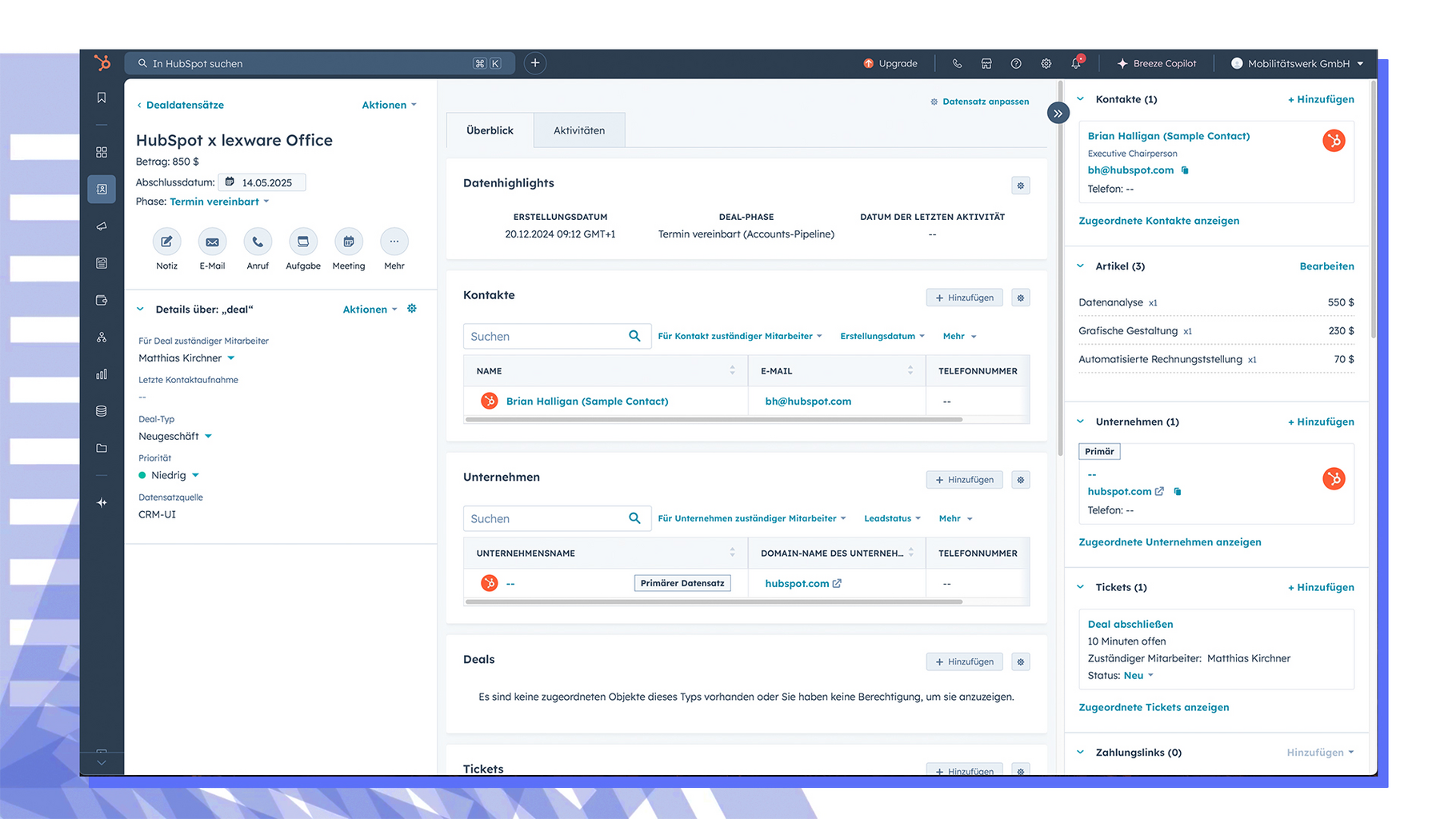Click Hinzufügen button in Kontakte card
Image resolution: width=1456 pixels, height=819 pixels.
[964, 298]
